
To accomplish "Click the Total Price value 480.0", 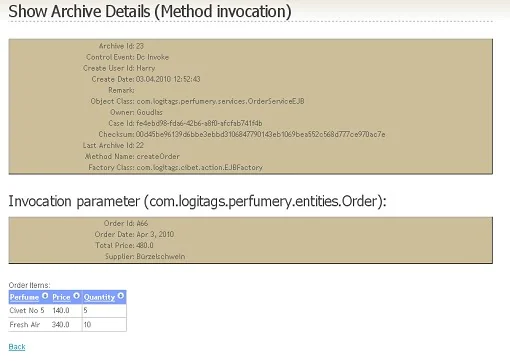I will pos(145,245).
